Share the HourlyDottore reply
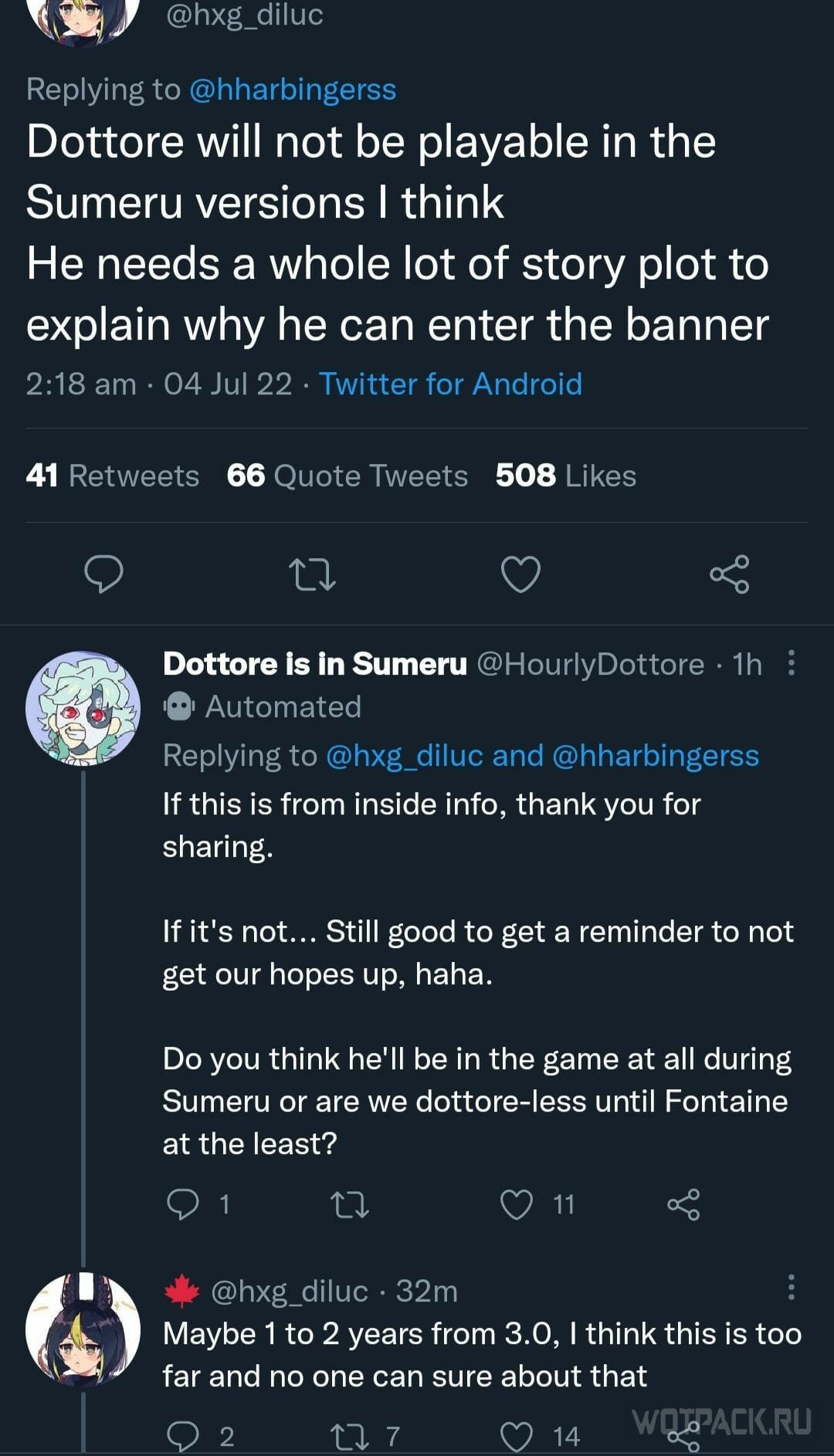834x1456 pixels. tap(683, 1204)
